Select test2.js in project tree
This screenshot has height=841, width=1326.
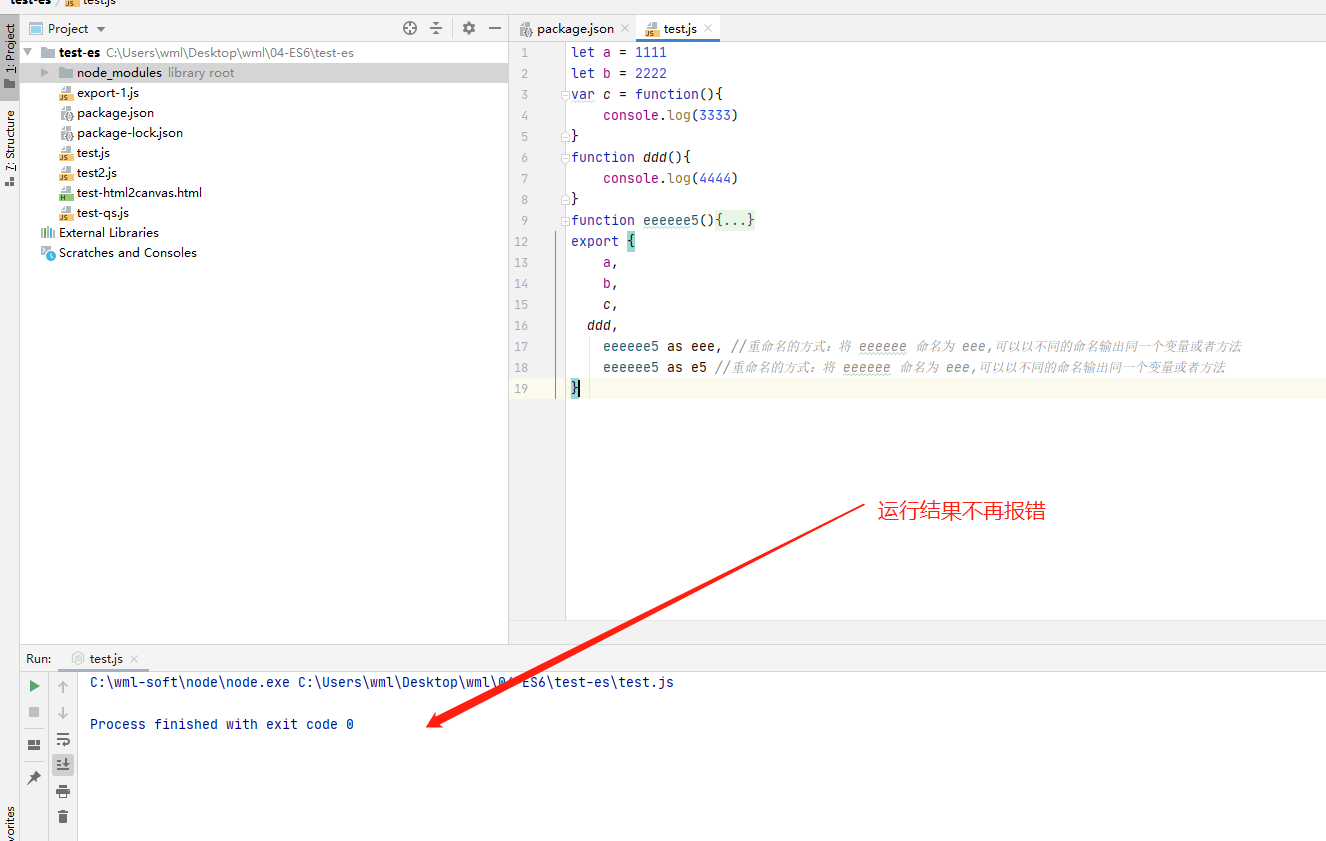[x=97, y=173]
